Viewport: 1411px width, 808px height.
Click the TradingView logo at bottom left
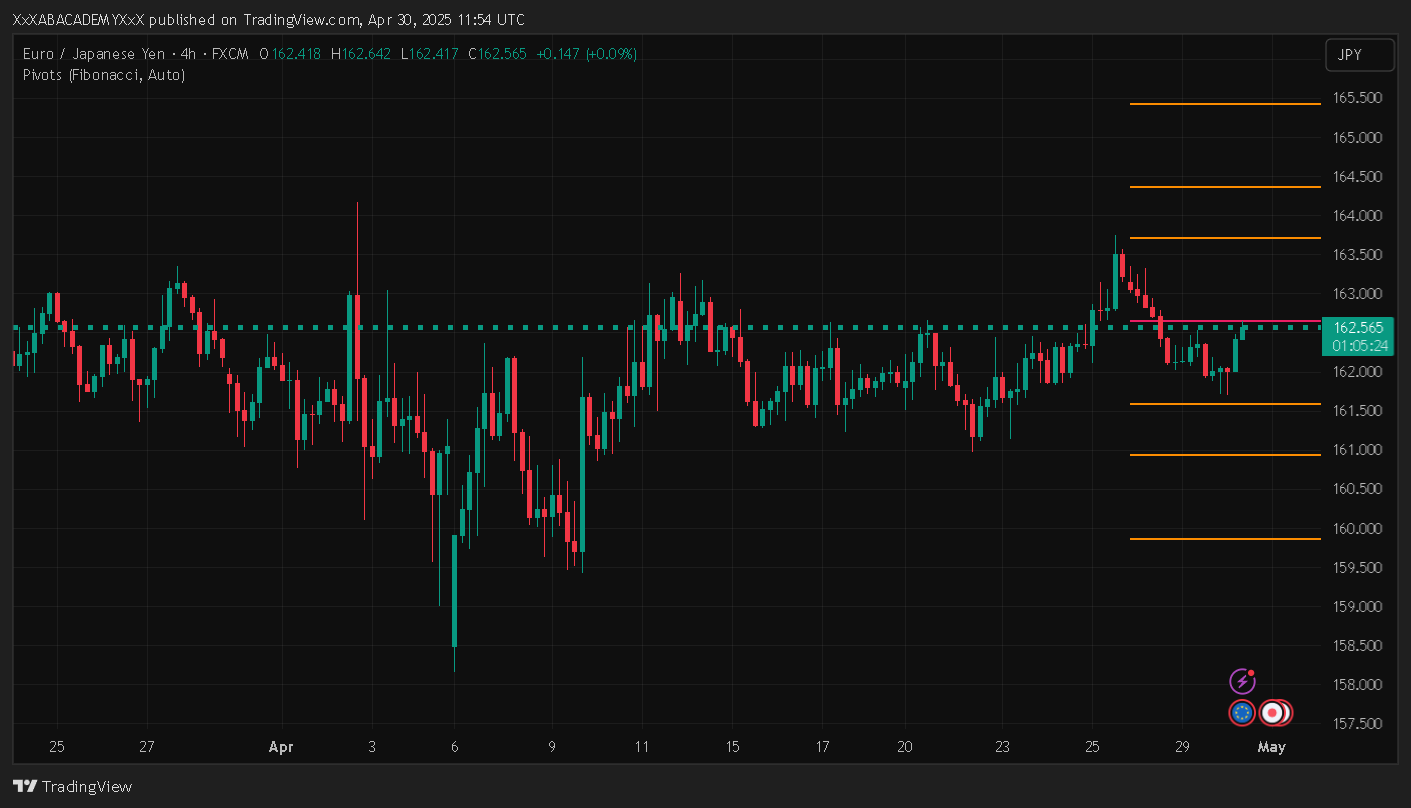(x=72, y=787)
